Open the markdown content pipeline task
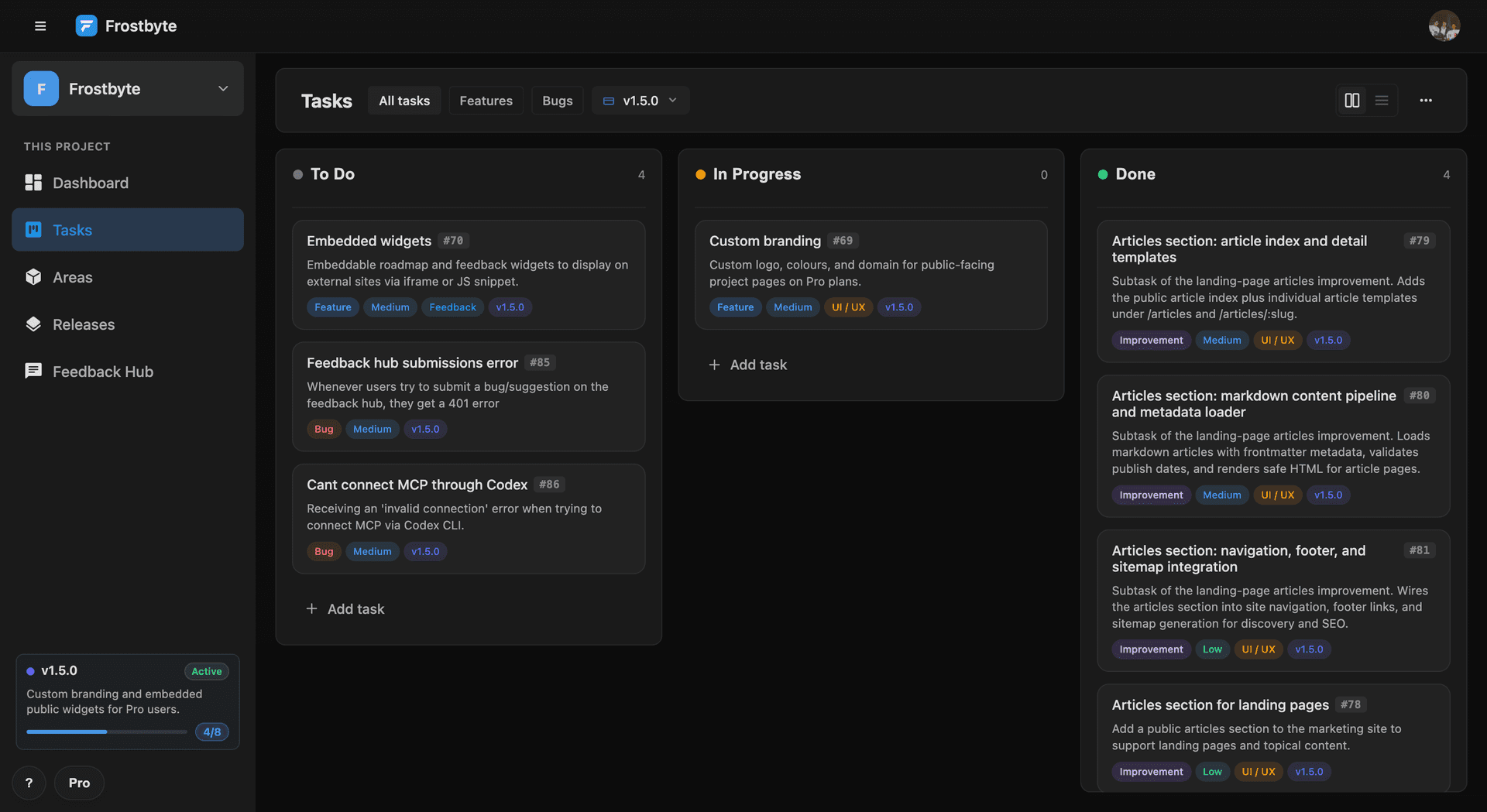The image size is (1487, 812). (1273, 446)
